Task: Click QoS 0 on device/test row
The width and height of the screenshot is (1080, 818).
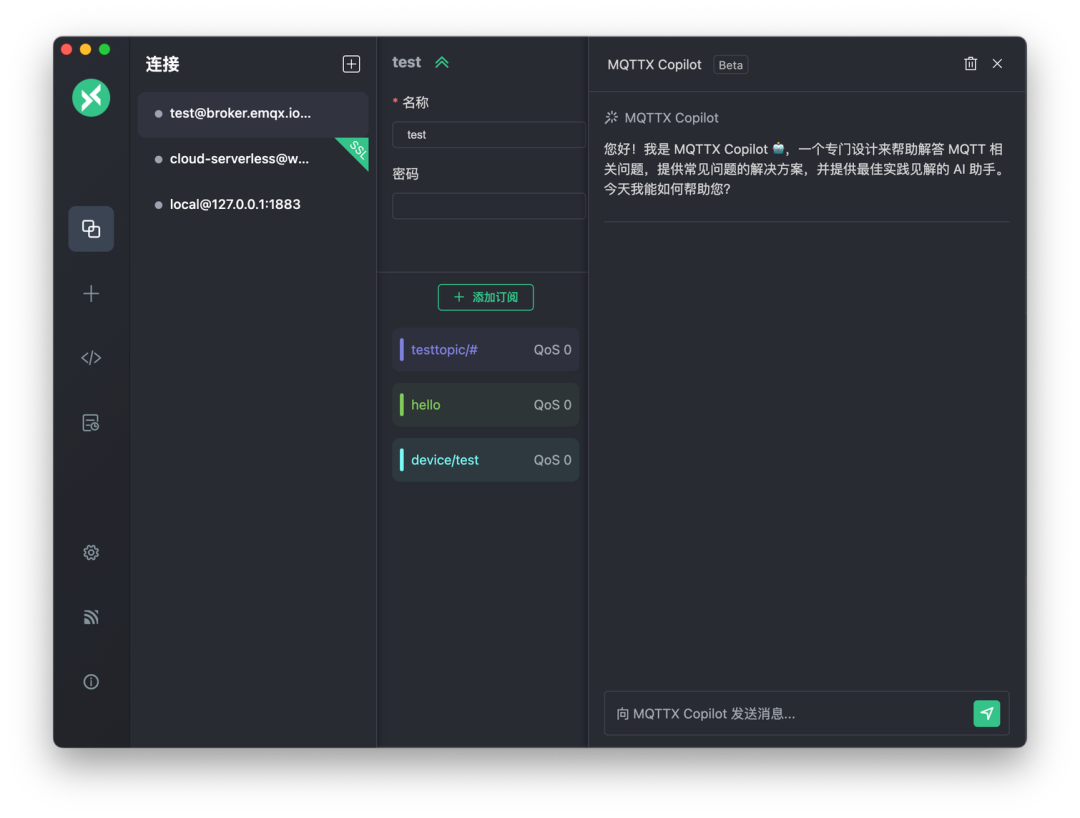Action: pyautogui.click(x=552, y=460)
